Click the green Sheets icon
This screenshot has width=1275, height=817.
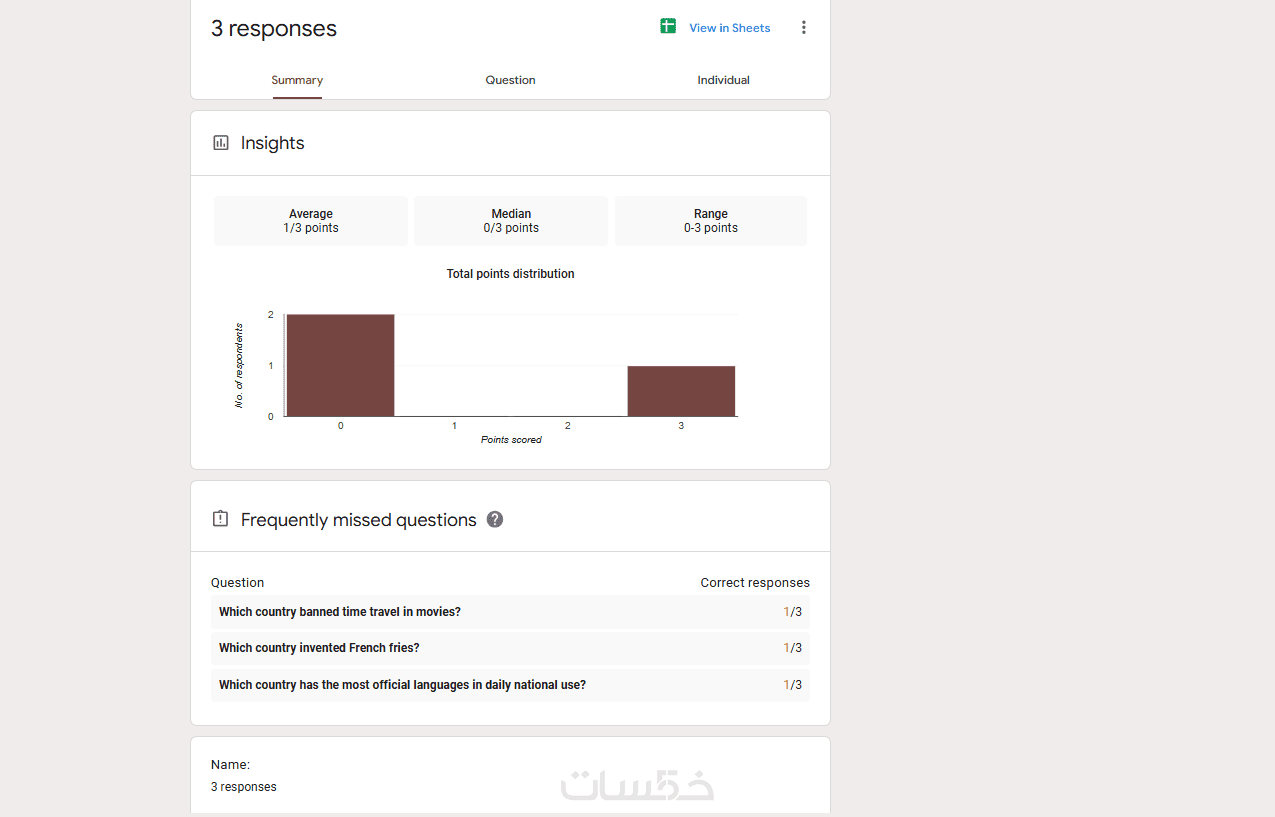tap(668, 27)
